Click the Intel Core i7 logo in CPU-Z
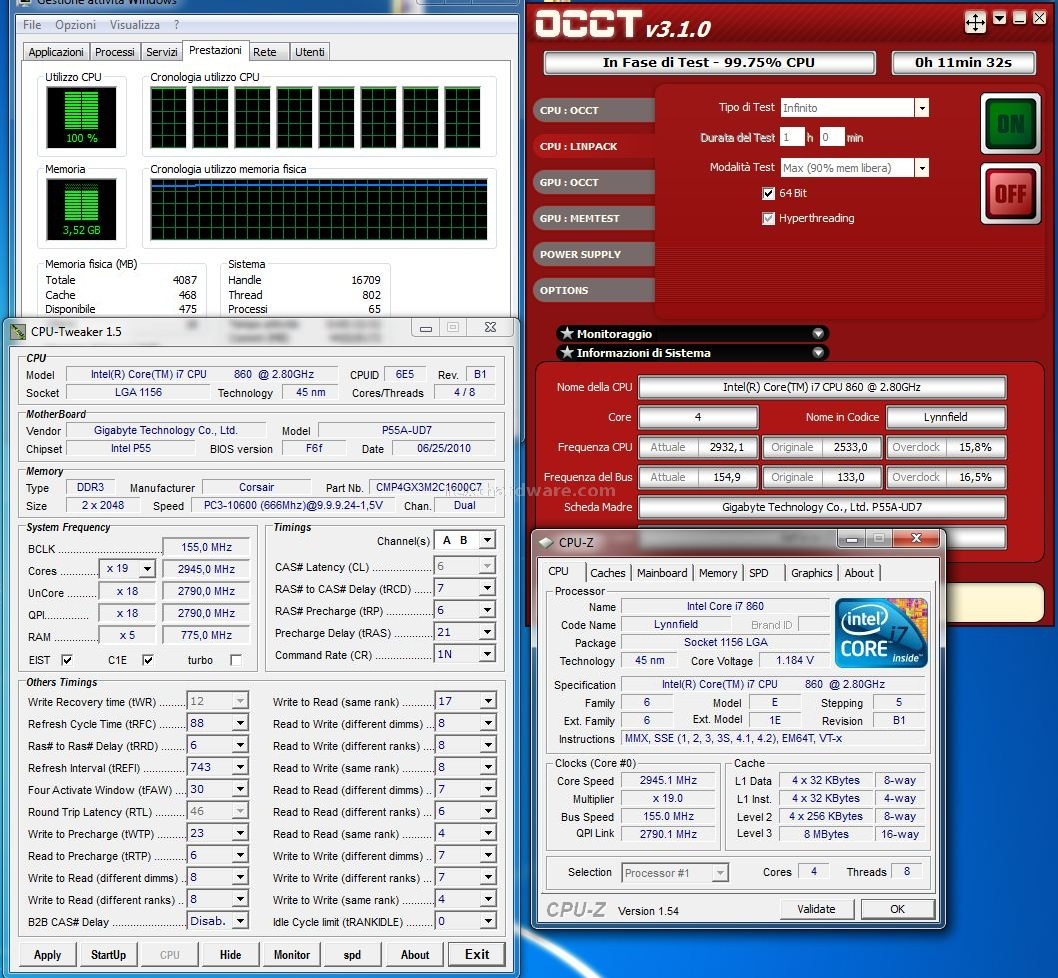Image resolution: width=1058 pixels, height=978 pixels. (x=881, y=632)
